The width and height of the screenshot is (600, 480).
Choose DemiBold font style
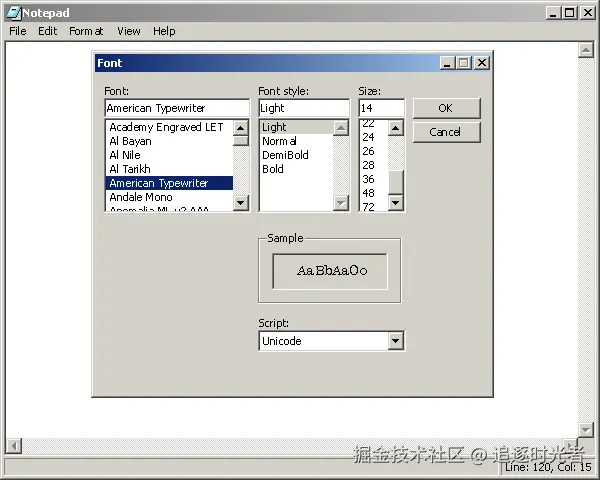pyautogui.click(x=297, y=155)
